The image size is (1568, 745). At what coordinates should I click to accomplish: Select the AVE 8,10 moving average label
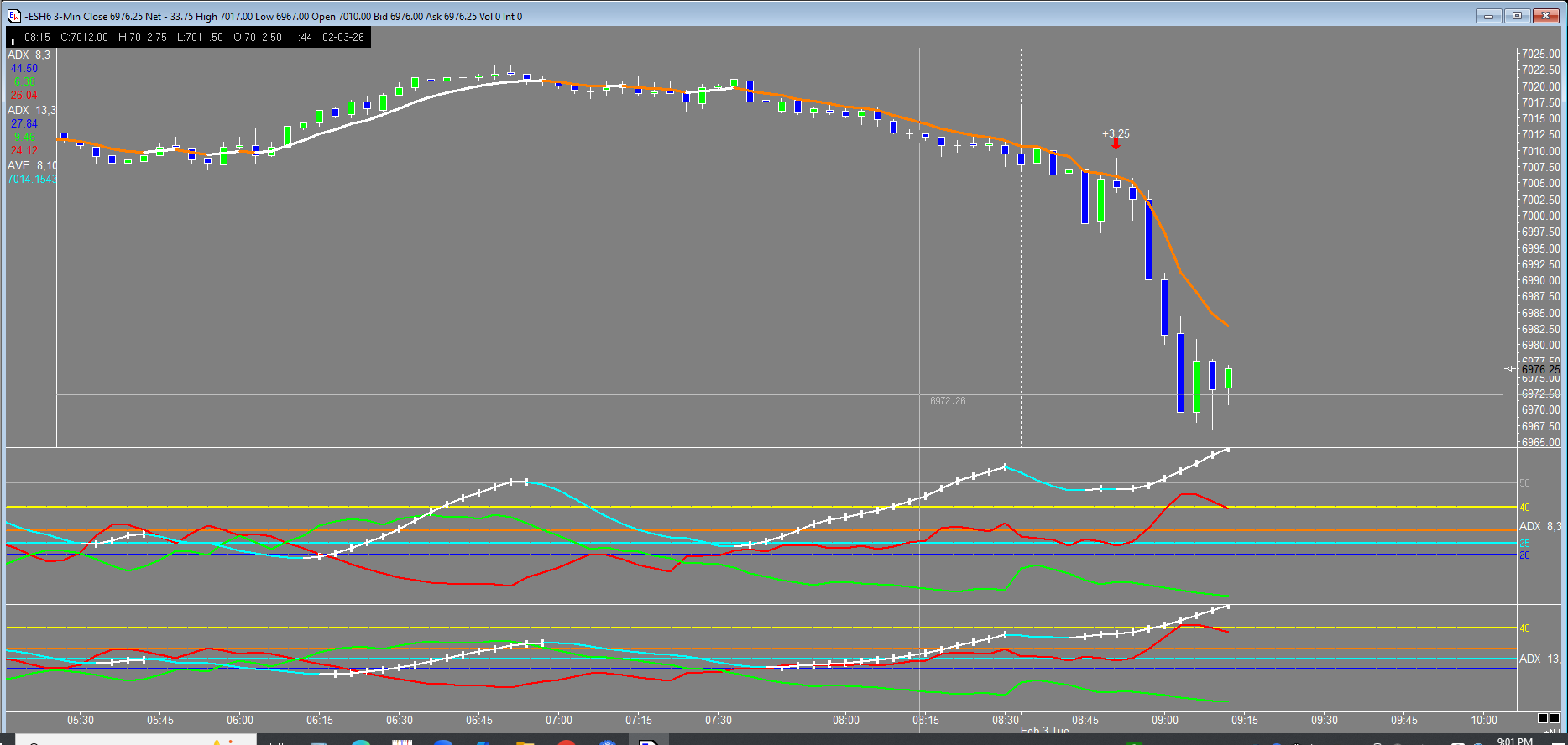pyautogui.click(x=32, y=166)
